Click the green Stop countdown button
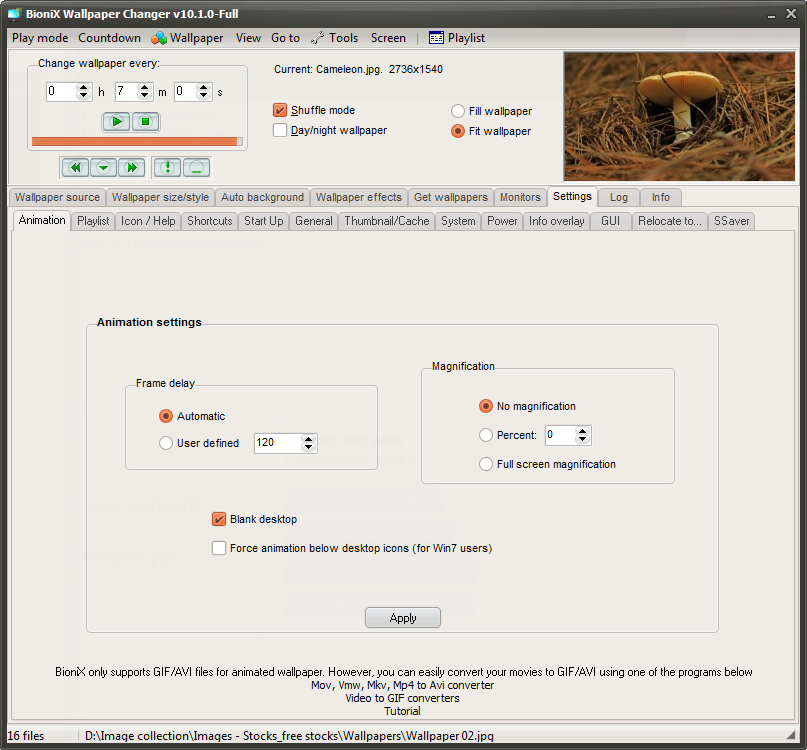807x750 pixels. coord(146,121)
